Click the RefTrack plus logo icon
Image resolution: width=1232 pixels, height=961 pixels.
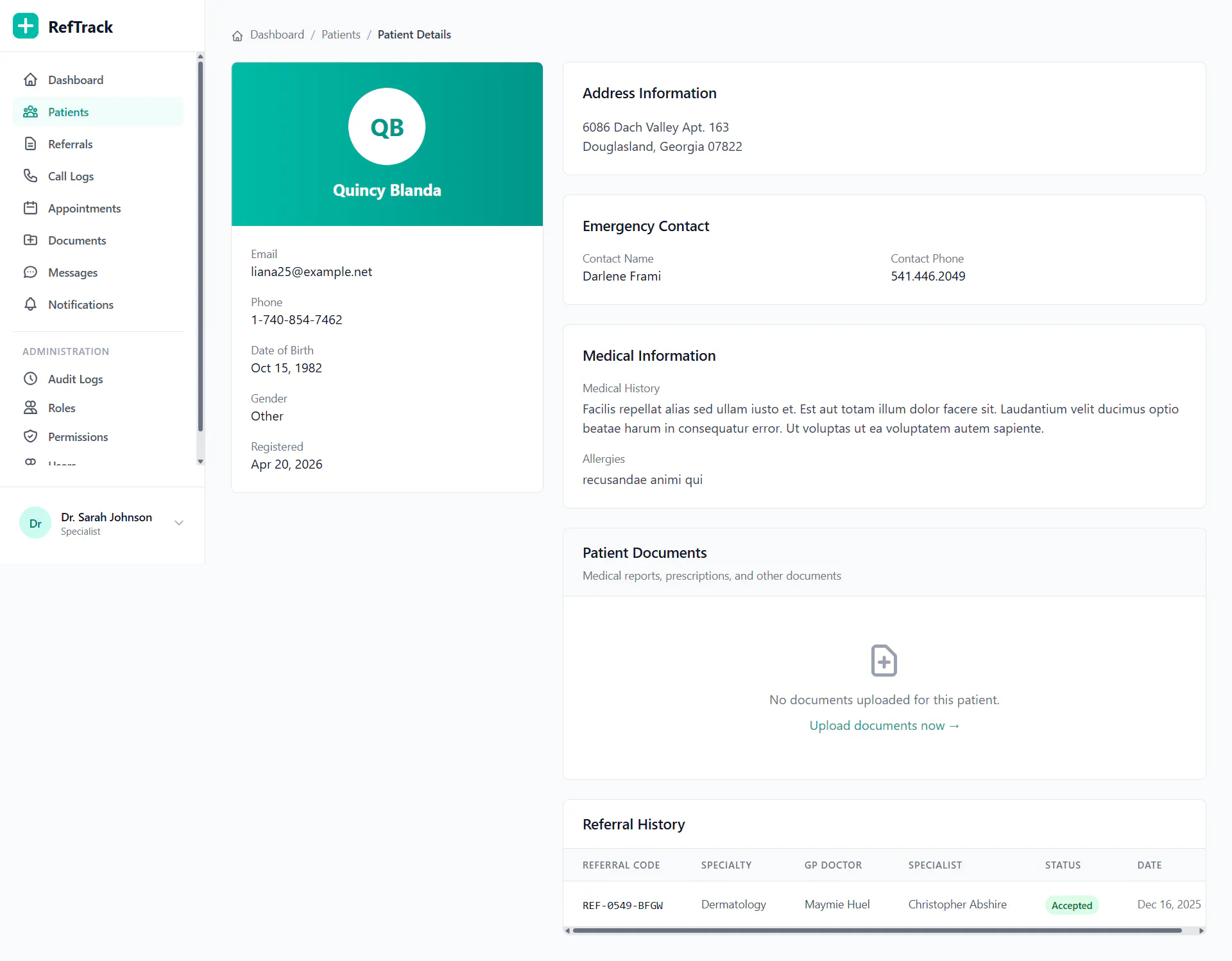pyautogui.click(x=26, y=26)
